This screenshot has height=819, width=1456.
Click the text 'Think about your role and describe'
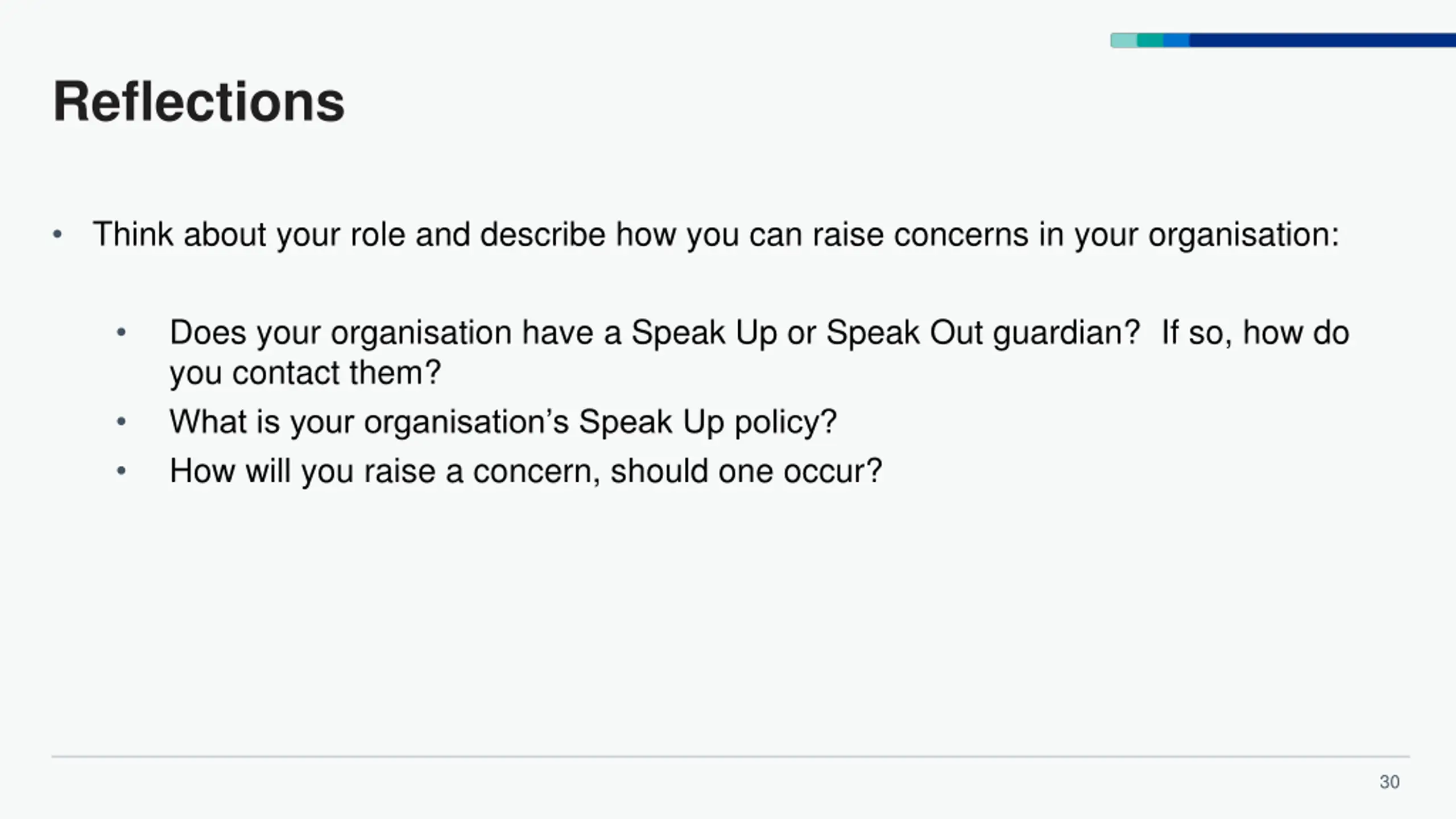pos(349,234)
